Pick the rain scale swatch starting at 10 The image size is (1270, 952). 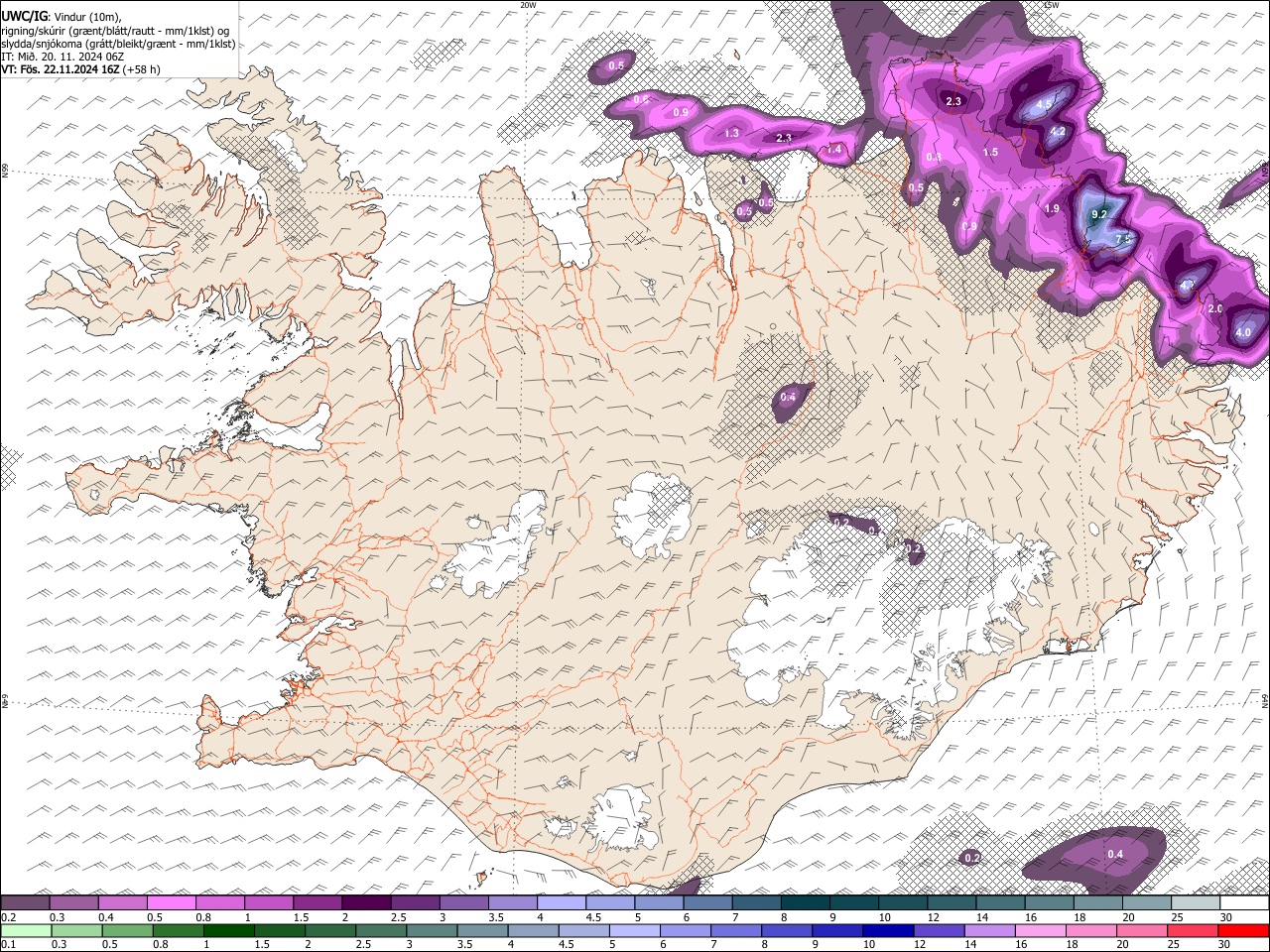888,931
